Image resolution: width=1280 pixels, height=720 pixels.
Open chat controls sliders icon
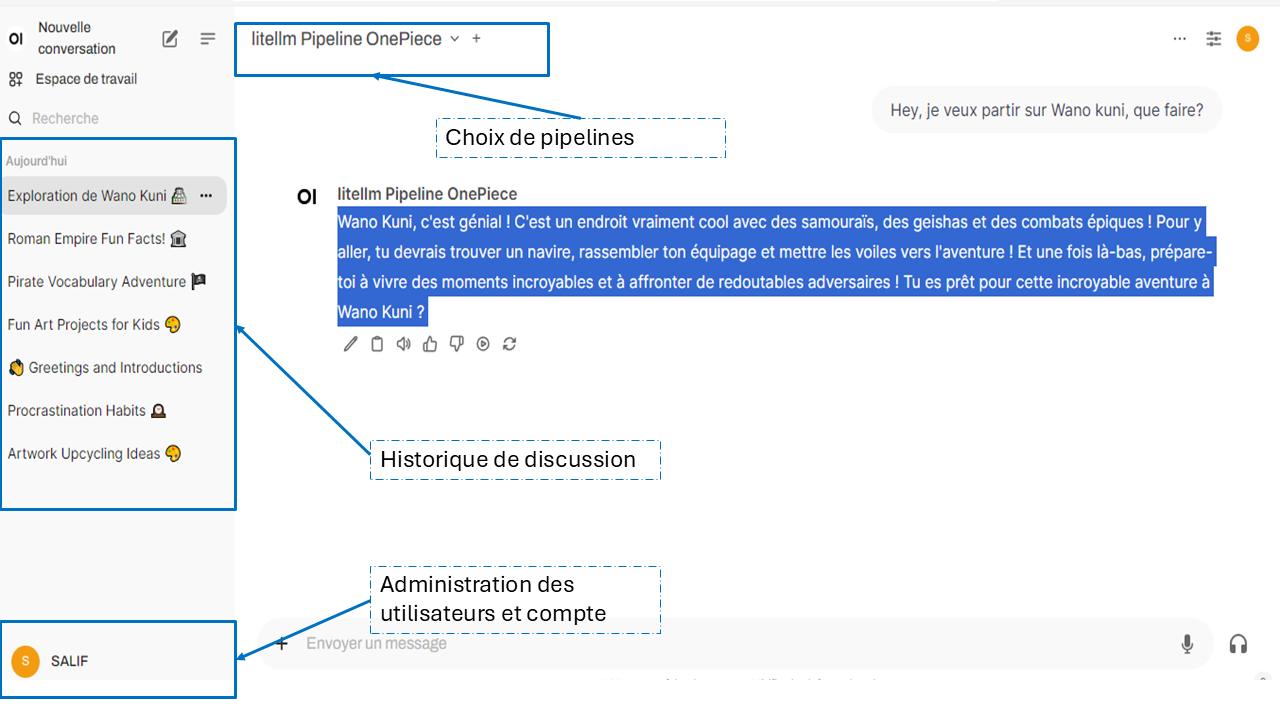(1214, 39)
